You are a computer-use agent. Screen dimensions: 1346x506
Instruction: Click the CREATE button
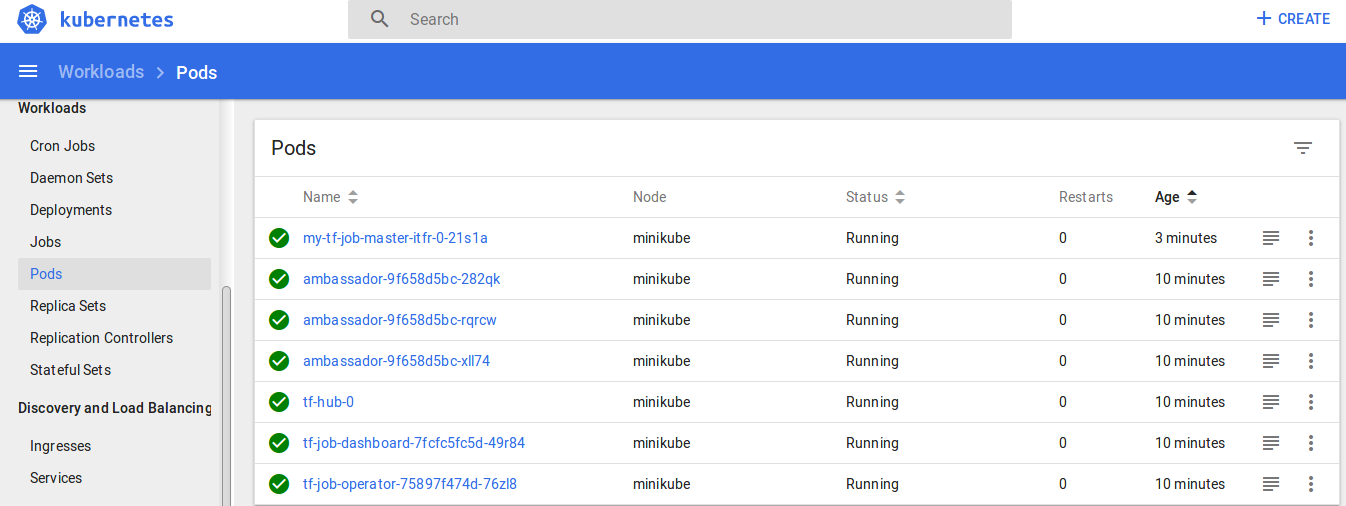[x=1292, y=19]
